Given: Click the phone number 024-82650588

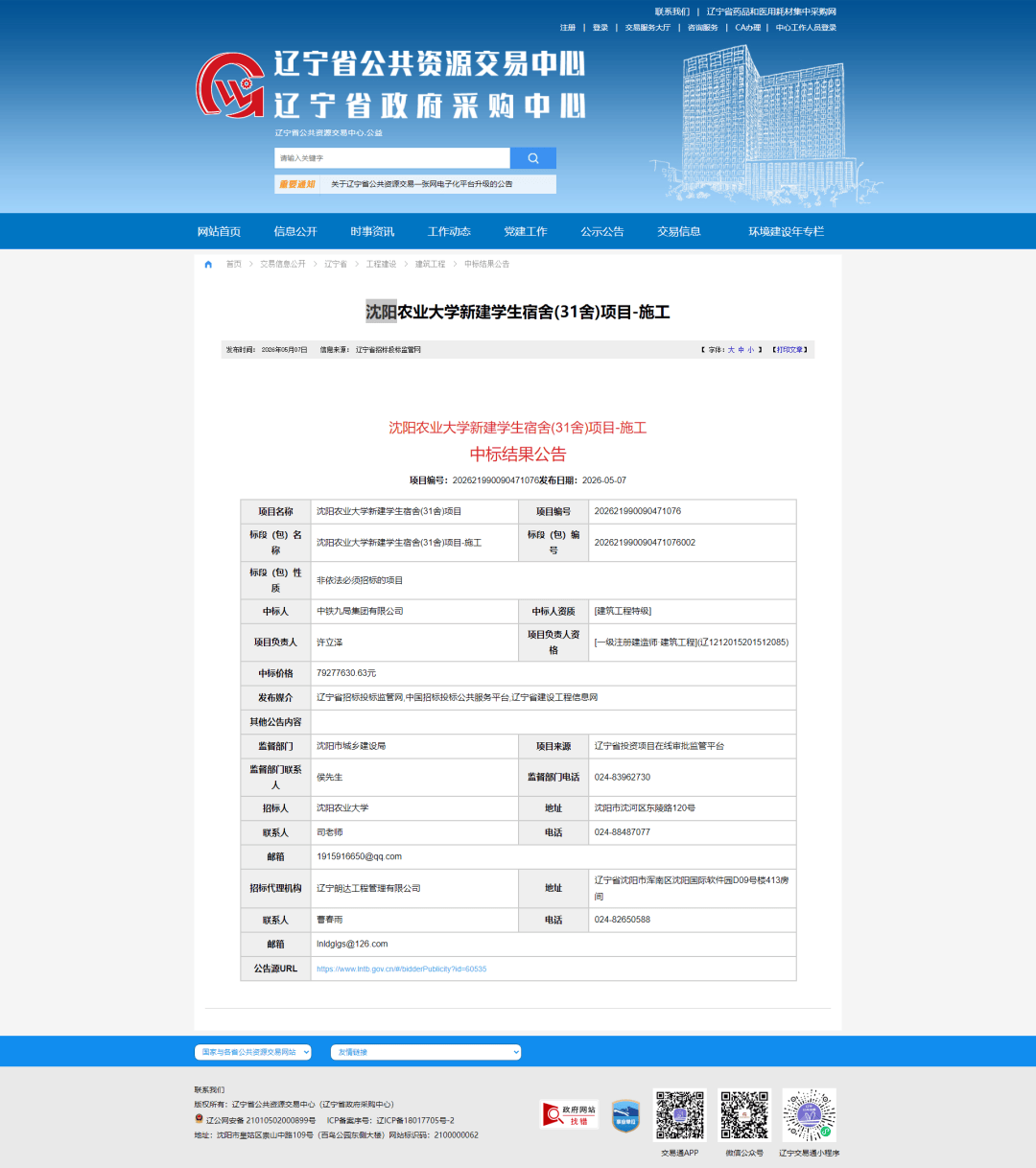Looking at the screenshot, I should coord(623,920).
